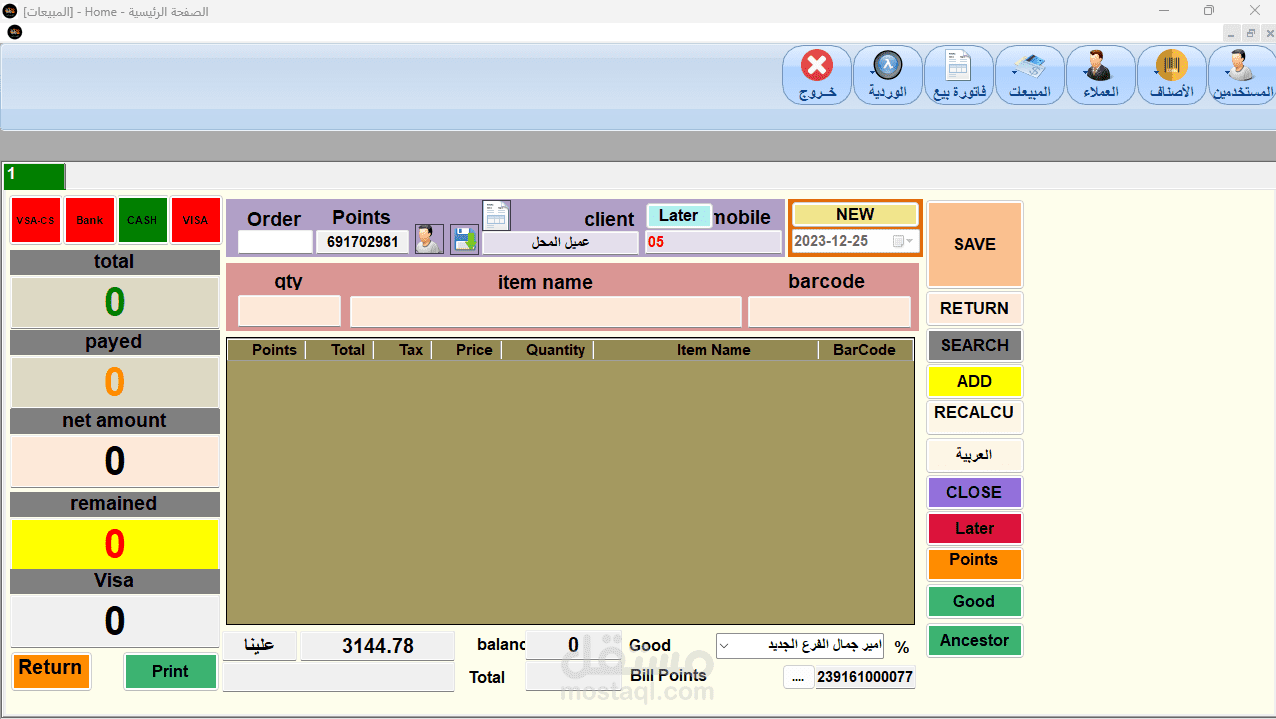Click the net amount value box
This screenshot has width=1276, height=719.
point(115,462)
